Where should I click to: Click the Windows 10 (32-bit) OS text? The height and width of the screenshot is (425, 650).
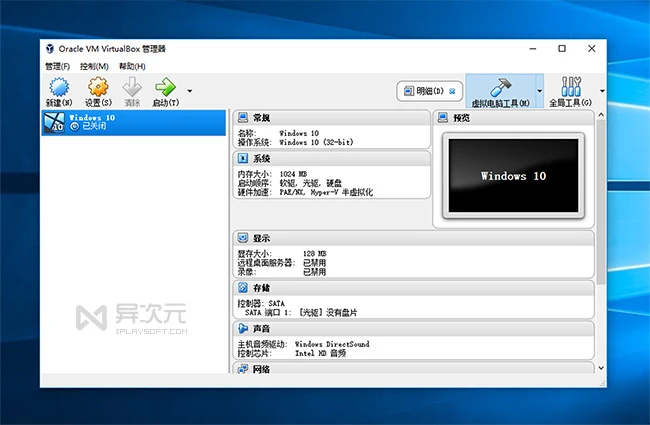click(x=316, y=142)
